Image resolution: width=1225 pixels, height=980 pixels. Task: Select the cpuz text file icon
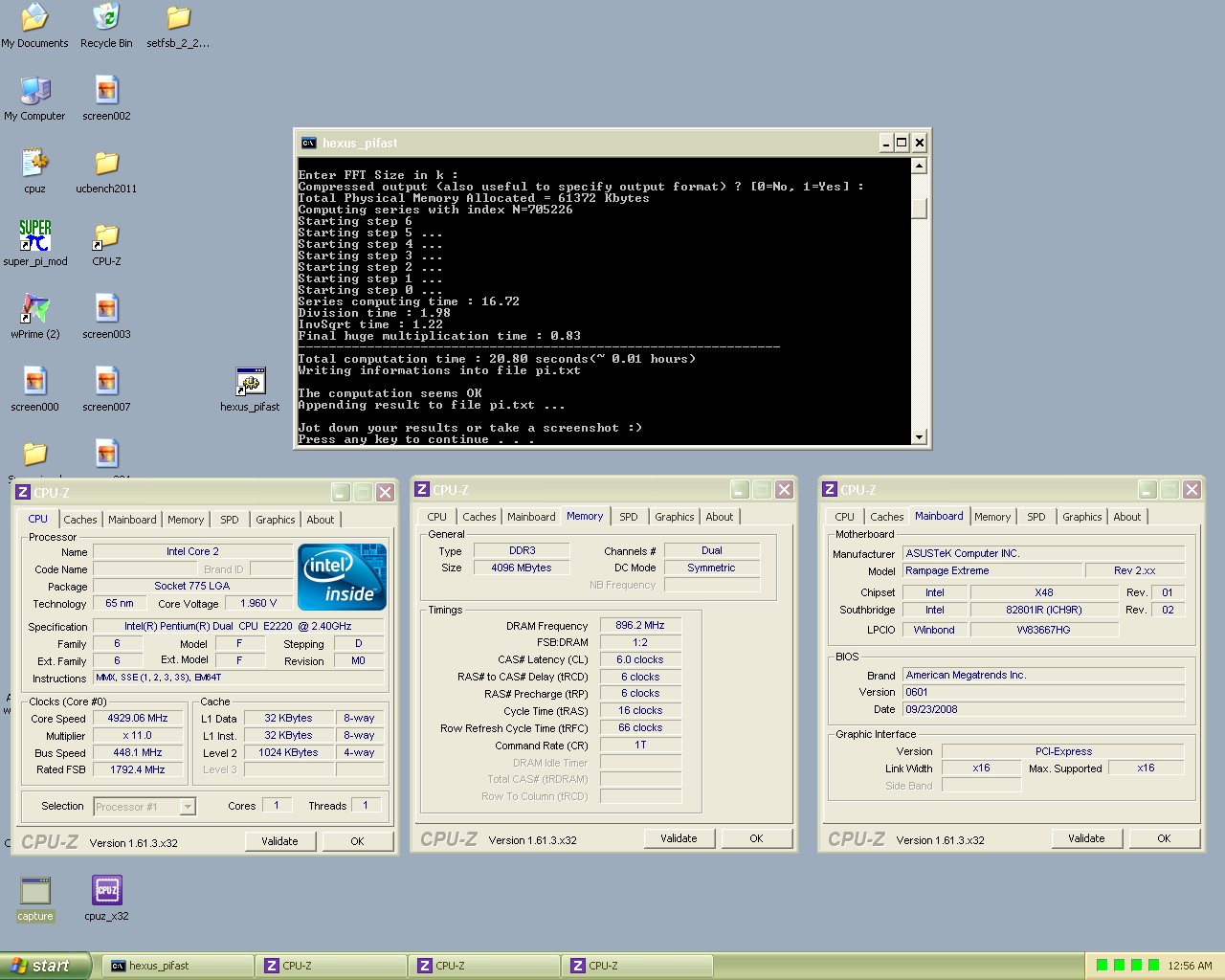coord(34,164)
